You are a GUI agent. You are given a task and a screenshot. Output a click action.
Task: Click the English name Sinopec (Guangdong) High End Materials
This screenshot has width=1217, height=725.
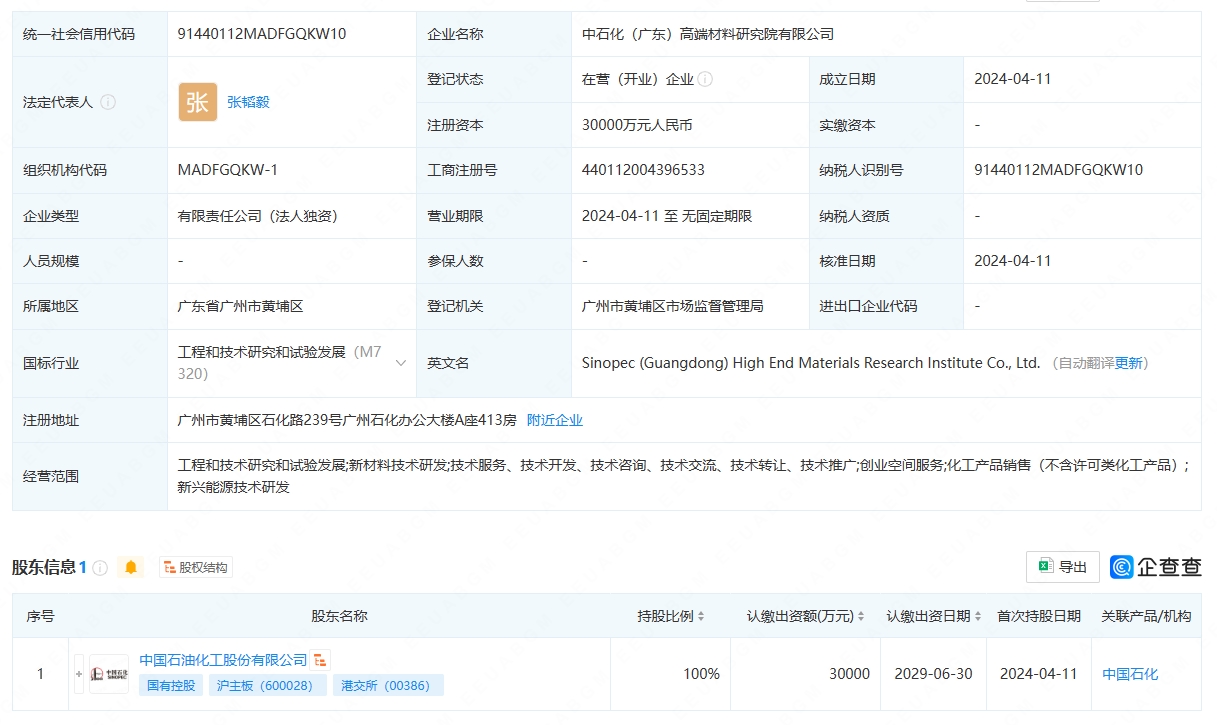pyautogui.click(x=811, y=363)
